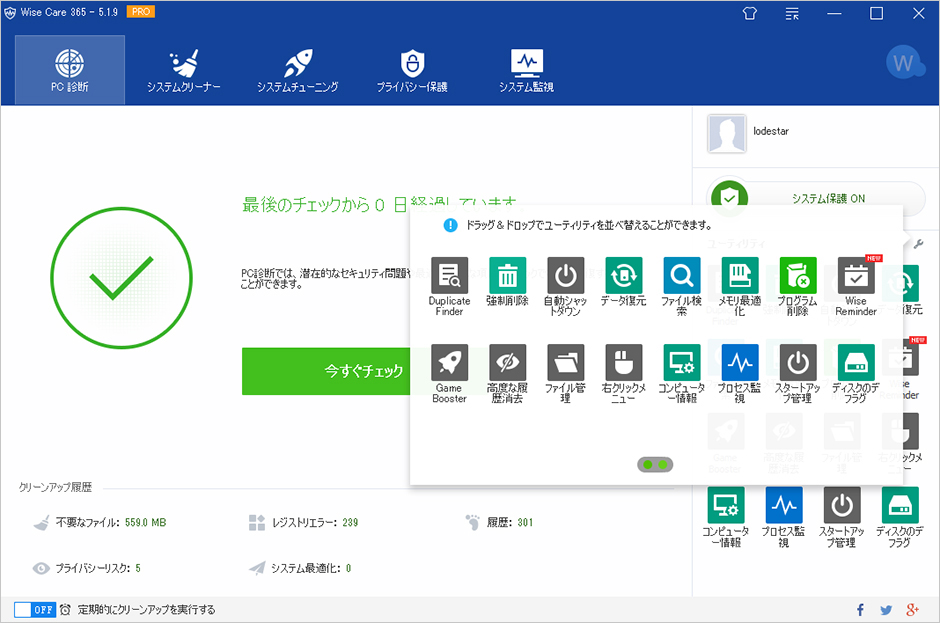Click データ復元 recovery icon in the popup

tap(623, 276)
